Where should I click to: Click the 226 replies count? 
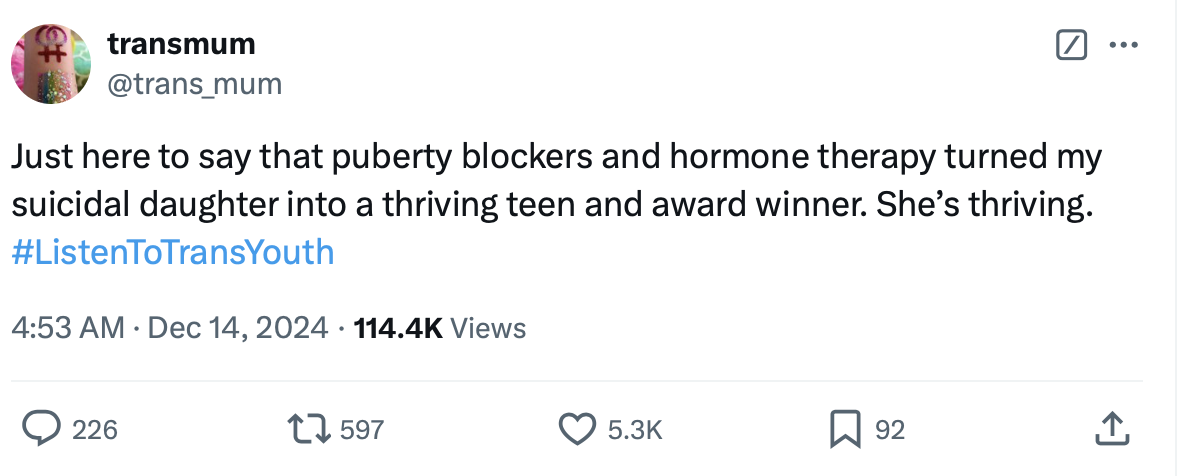click(x=96, y=430)
